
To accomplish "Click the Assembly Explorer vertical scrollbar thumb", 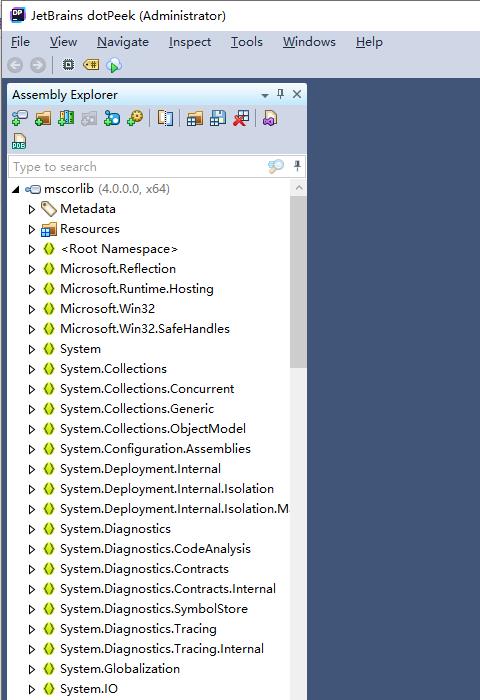I will coord(298,282).
